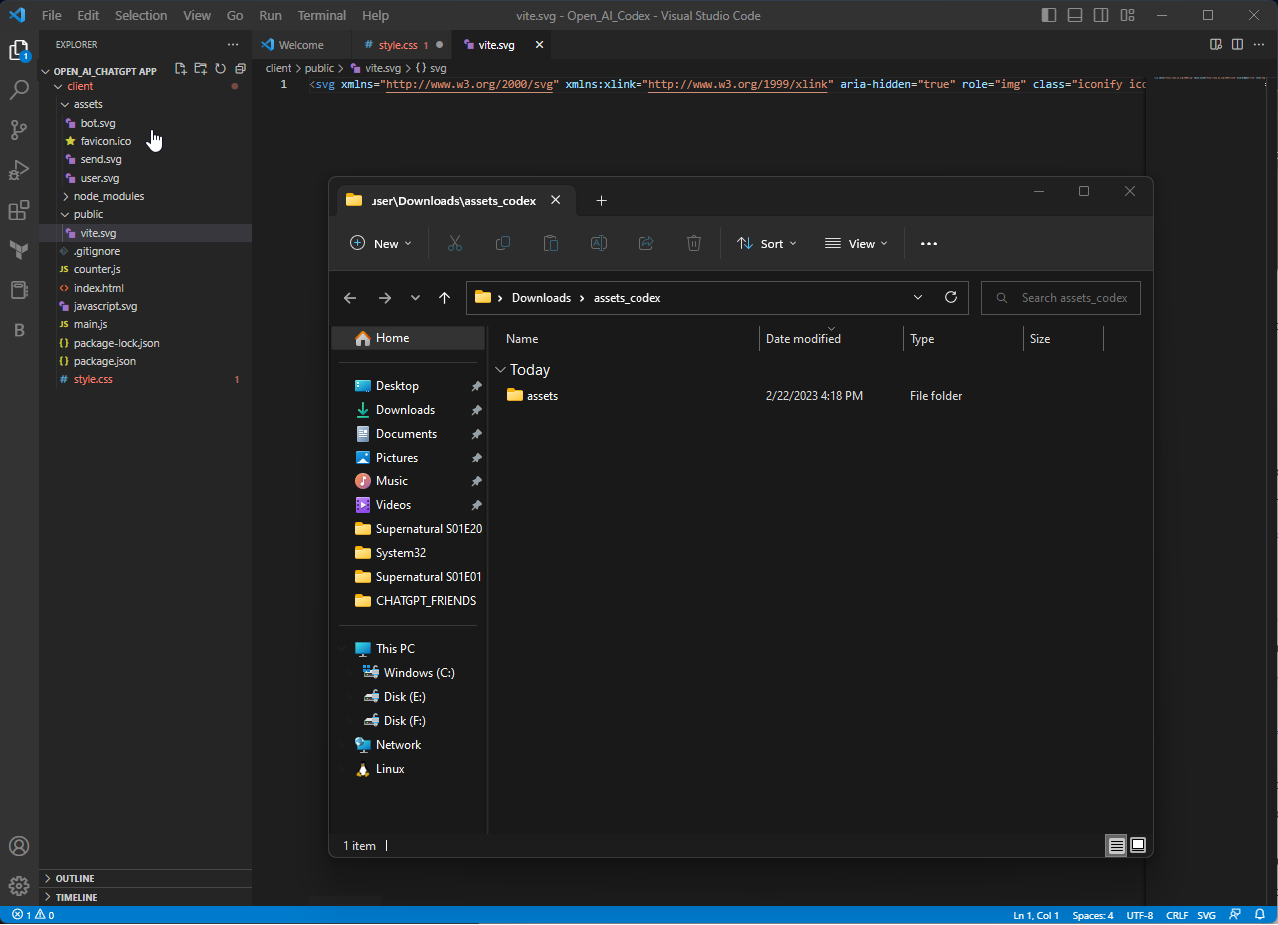Open the Run and Debug view
This screenshot has height=925, width=1278.
pos(19,170)
